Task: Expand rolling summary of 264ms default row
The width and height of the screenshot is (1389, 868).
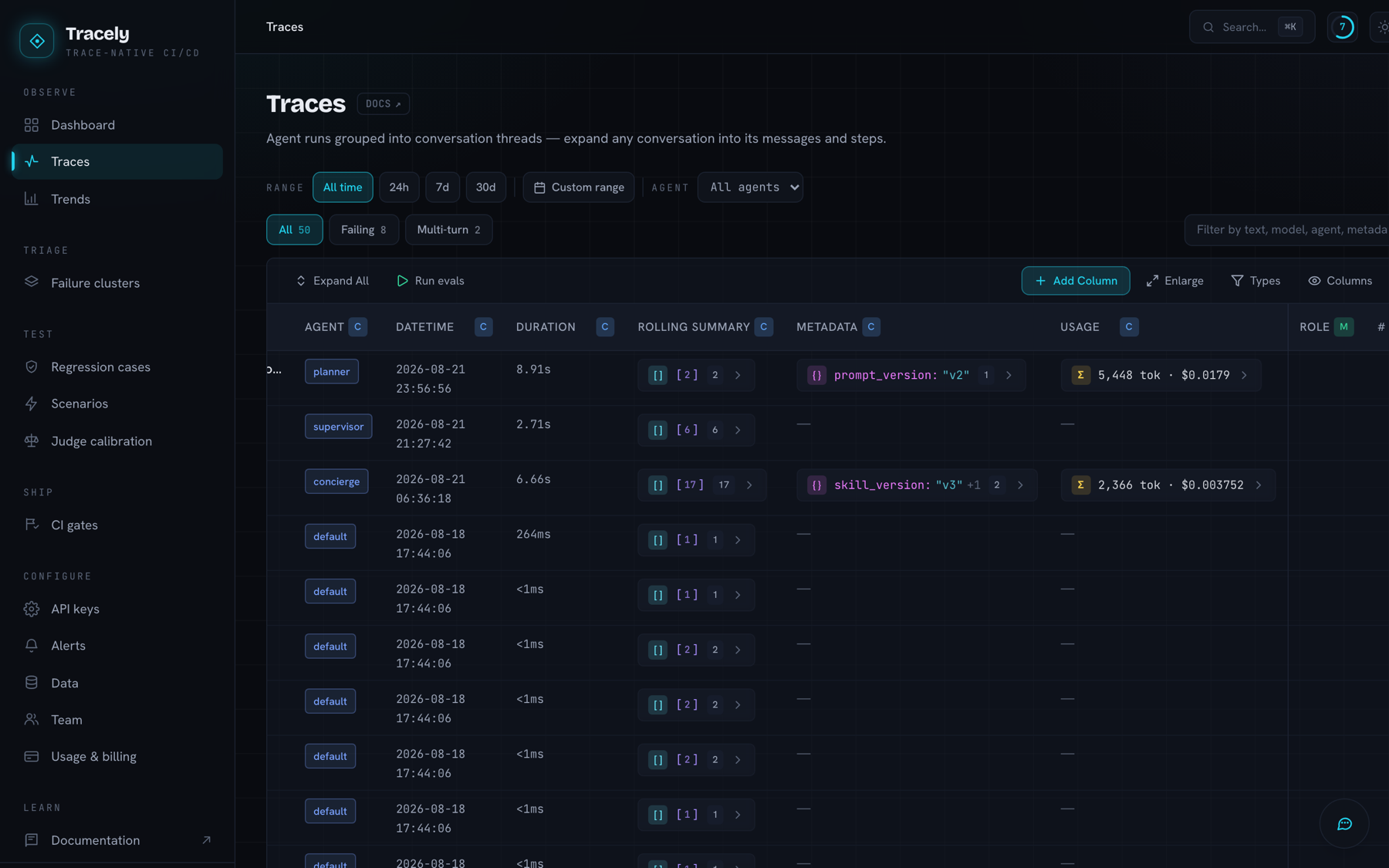Action: click(696, 540)
